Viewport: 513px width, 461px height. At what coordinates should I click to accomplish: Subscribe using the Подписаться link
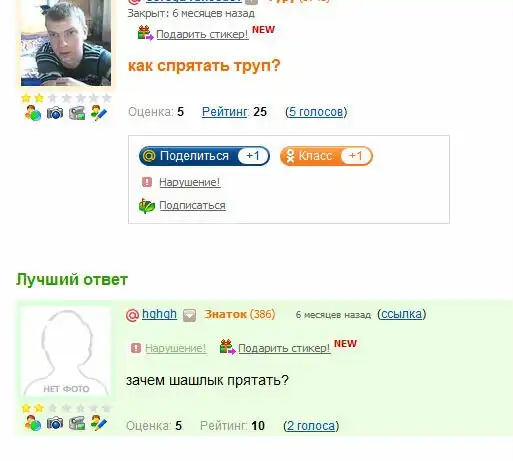click(192, 205)
